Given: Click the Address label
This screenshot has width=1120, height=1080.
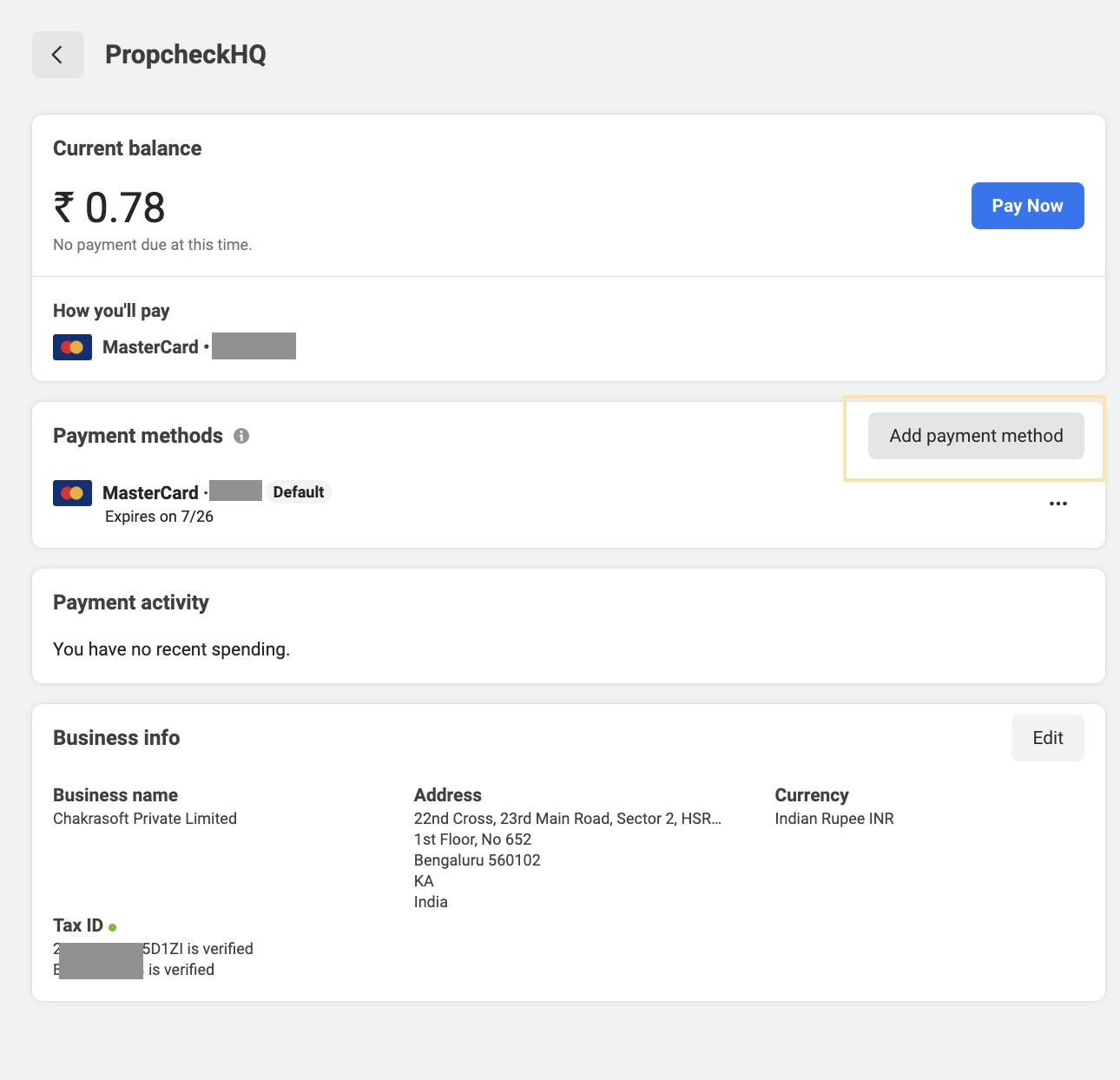Looking at the screenshot, I should click(x=448, y=795).
